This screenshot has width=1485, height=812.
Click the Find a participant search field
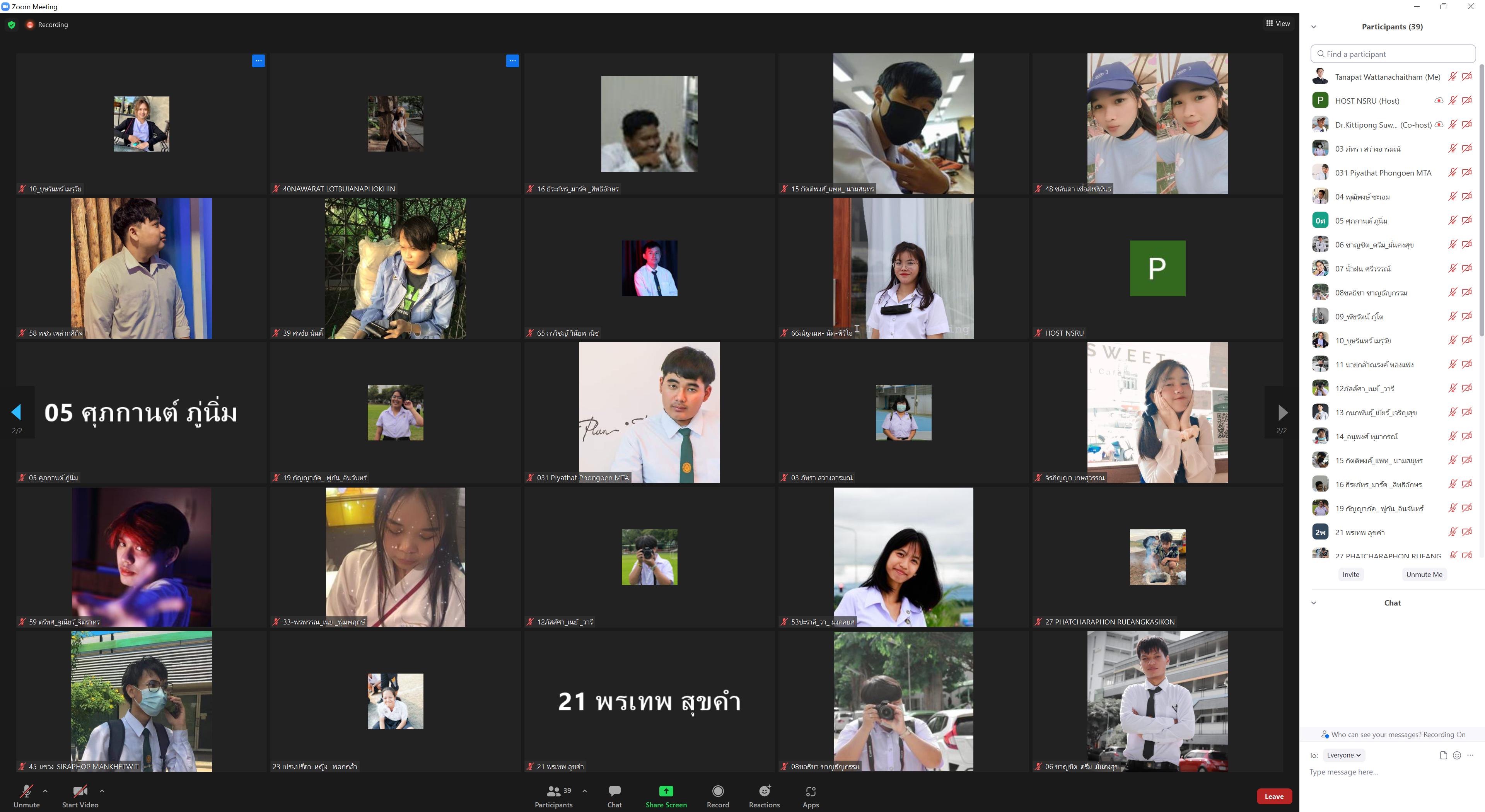pyautogui.click(x=1393, y=54)
